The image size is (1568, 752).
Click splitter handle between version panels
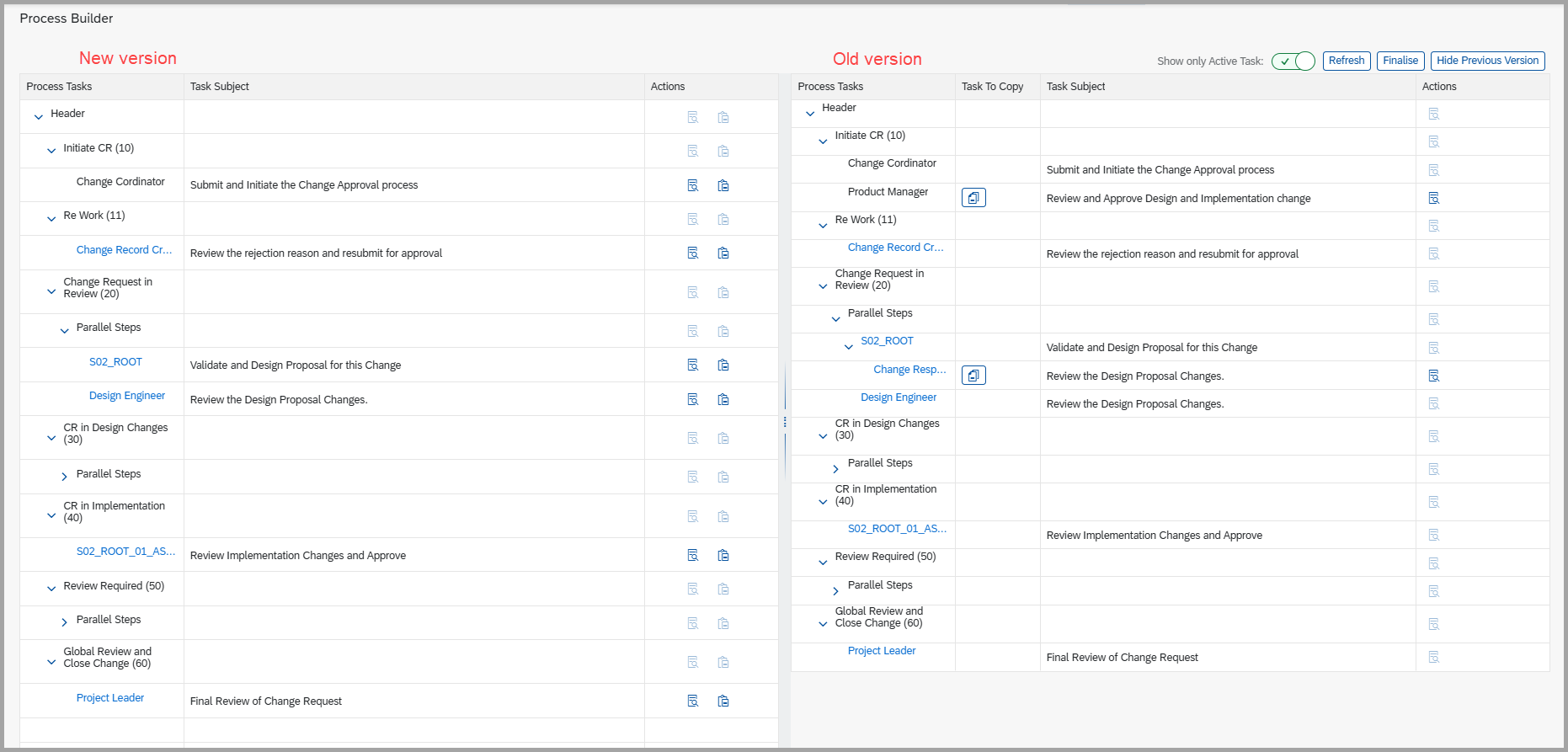coord(785,422)
